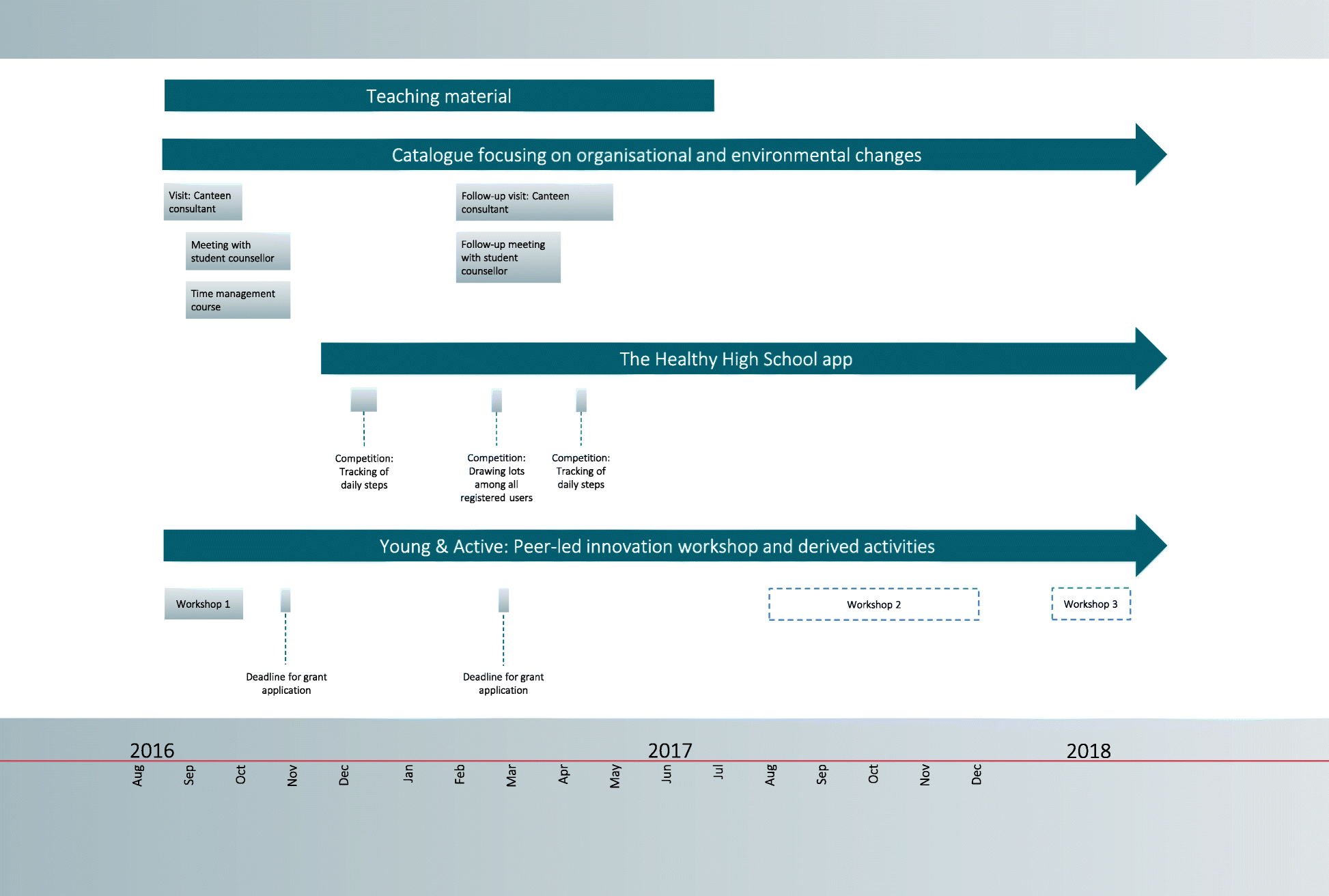Screen dimensions: 1329x896
Task: Click the Feb month label
Action: pyautogui.click(x=460, y=774)
